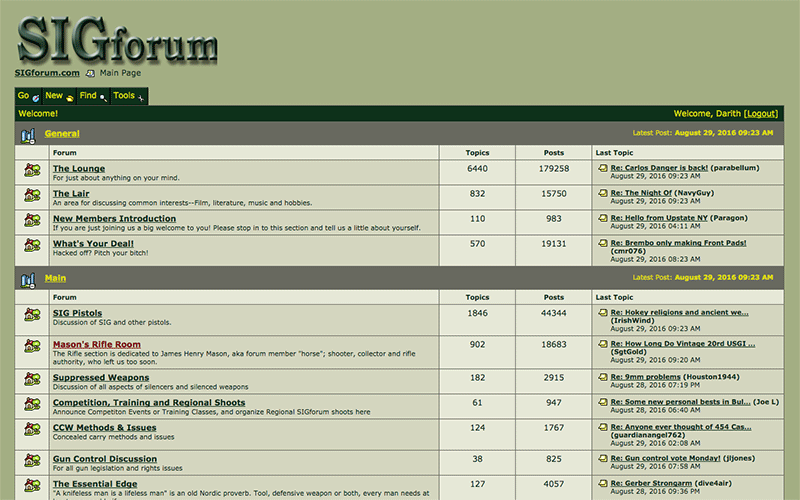
Task: Click last-post icon next to personal bests topic
Action: coord(603,402)
